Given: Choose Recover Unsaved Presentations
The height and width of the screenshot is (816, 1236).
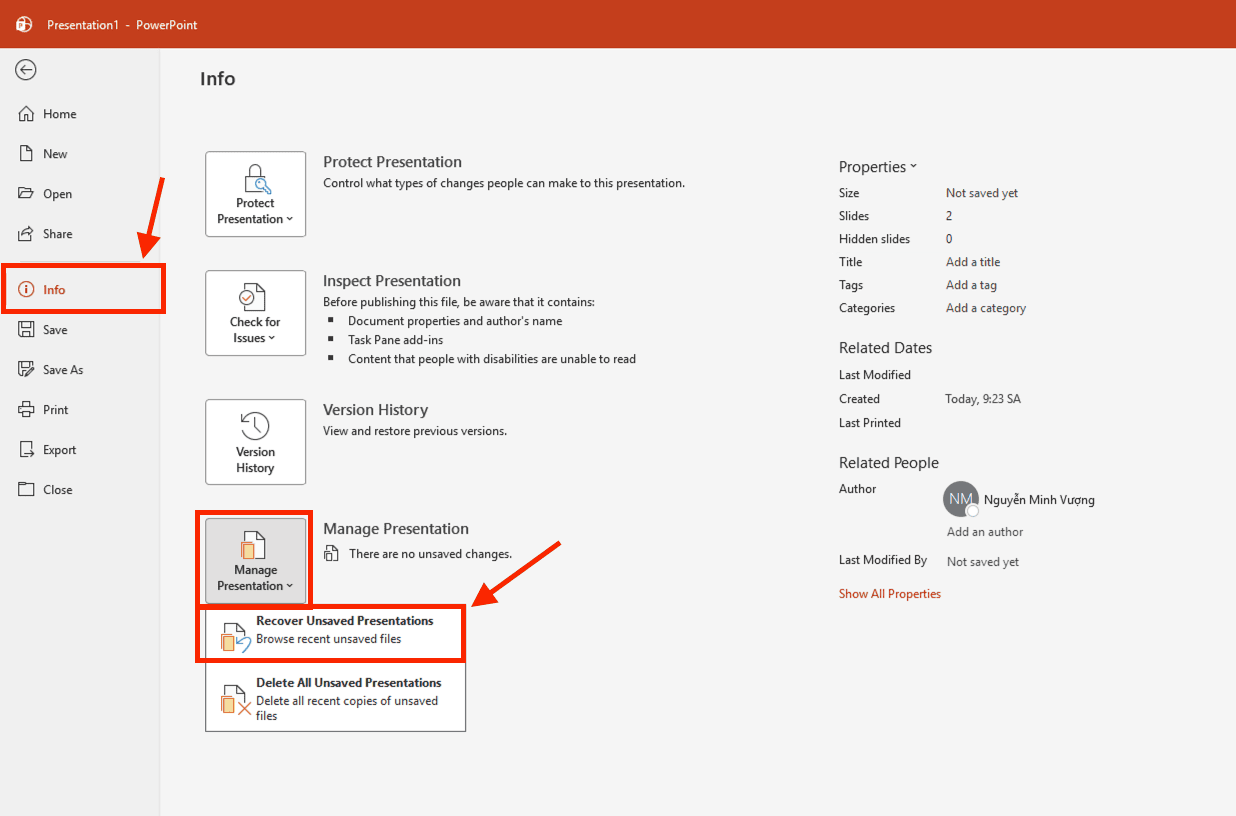Looking at the screenshot, I should point(334,632).
